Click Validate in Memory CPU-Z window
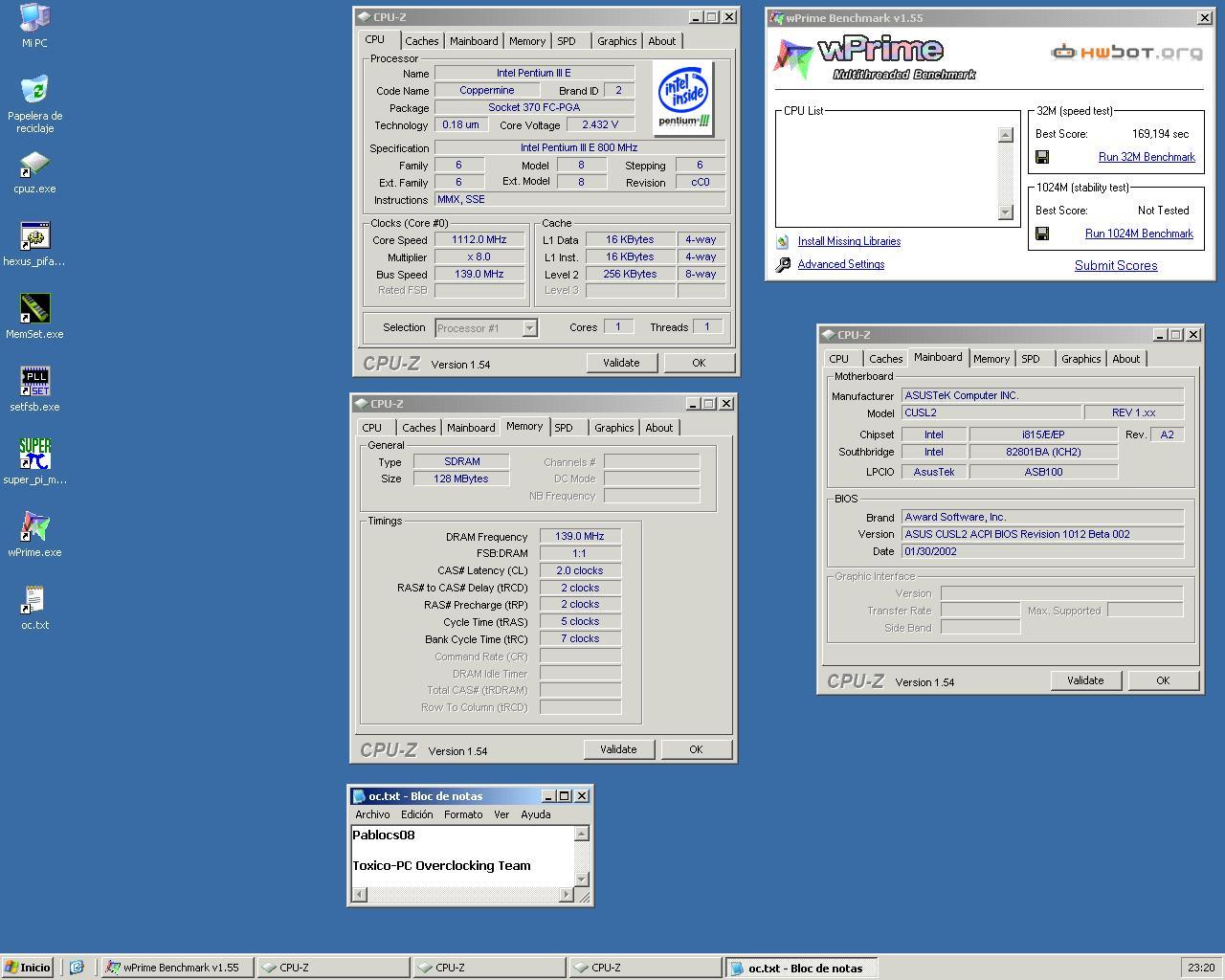 coord(618,749)
